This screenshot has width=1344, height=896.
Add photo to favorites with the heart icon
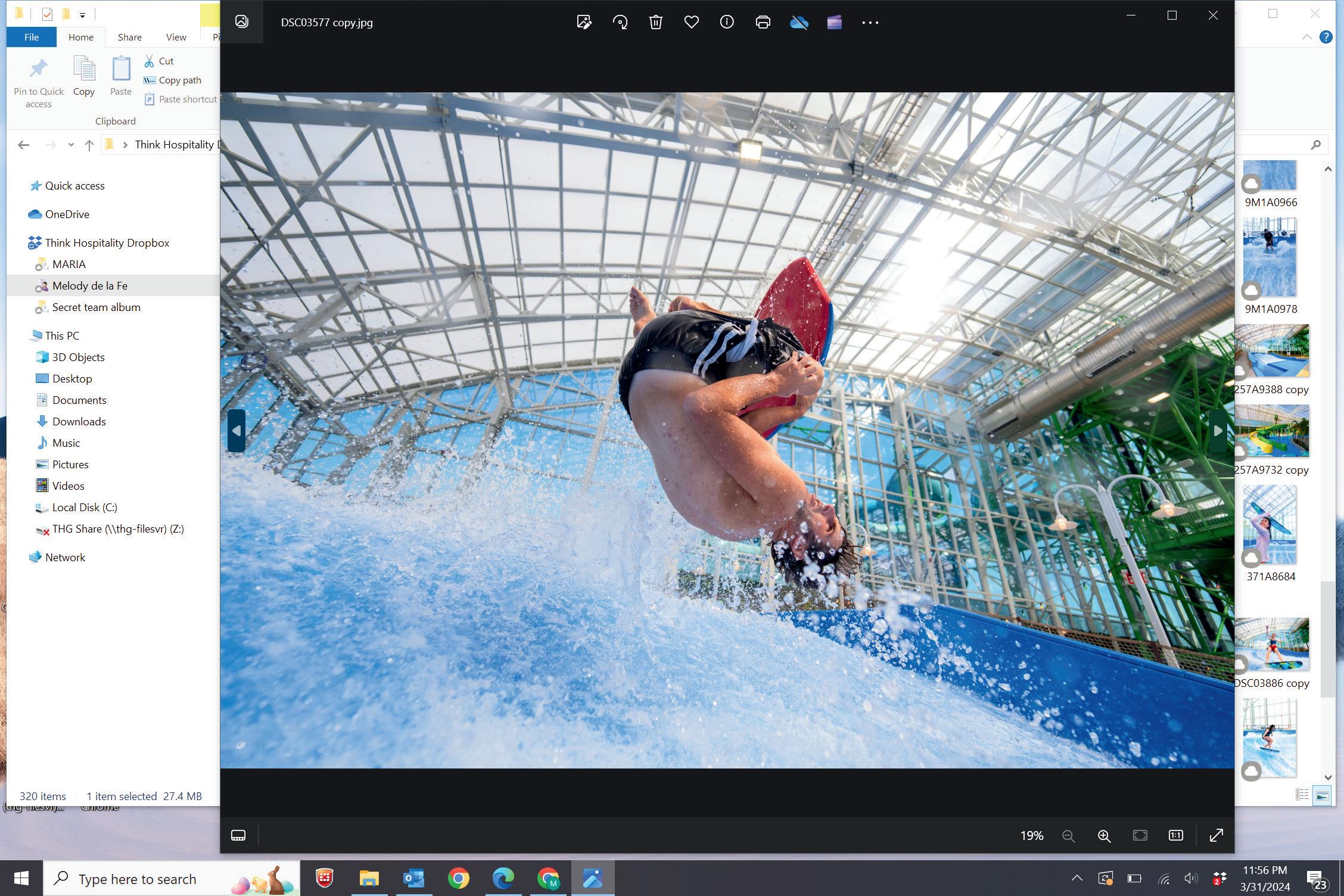(691, 23)
